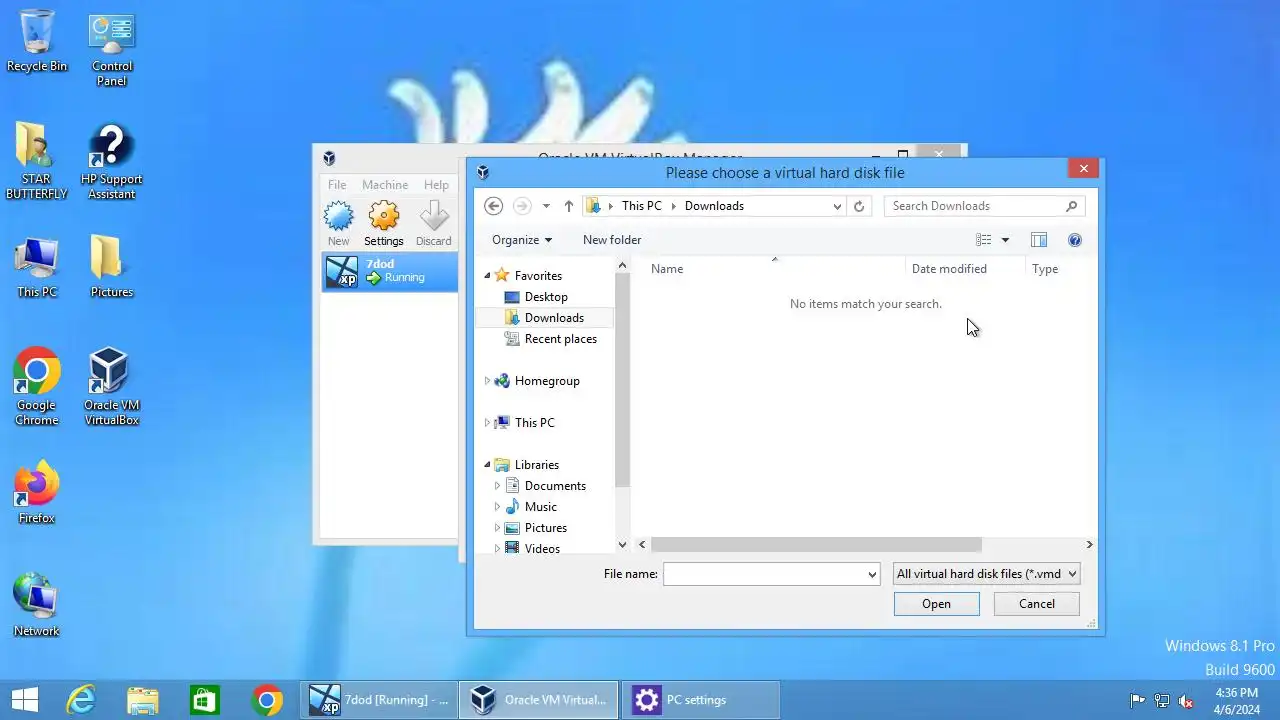Go forward in the file dialog

(522, 206)
